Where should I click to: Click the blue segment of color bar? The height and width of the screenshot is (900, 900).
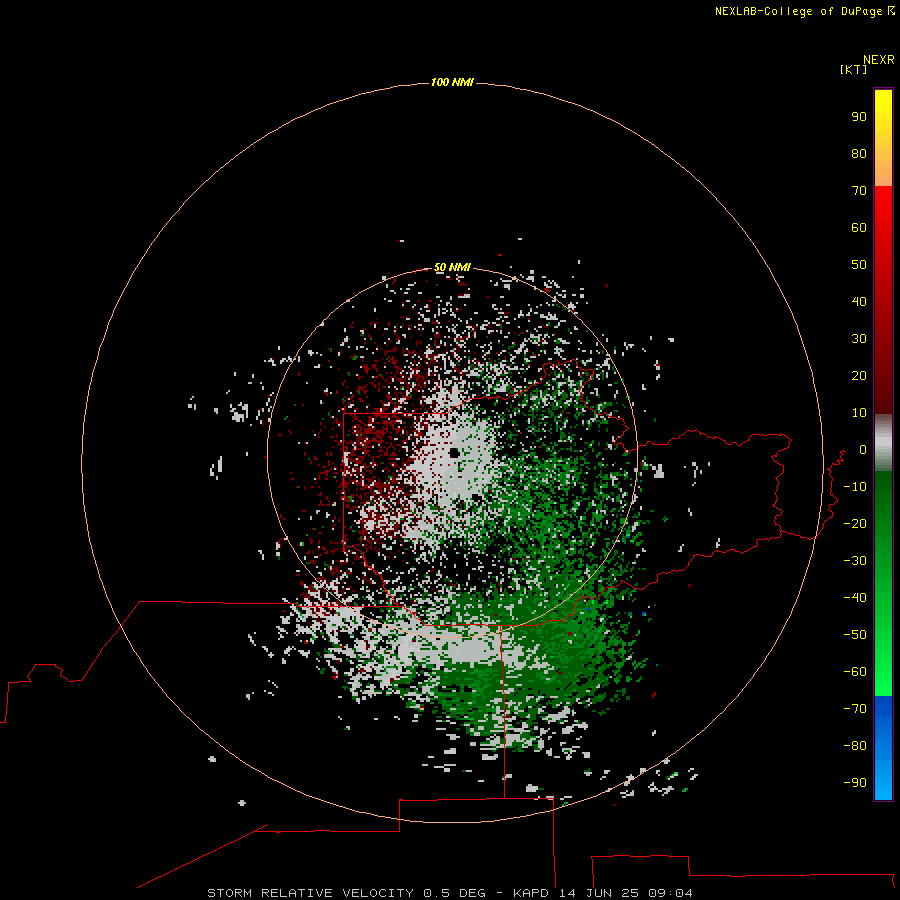point(883,747)
